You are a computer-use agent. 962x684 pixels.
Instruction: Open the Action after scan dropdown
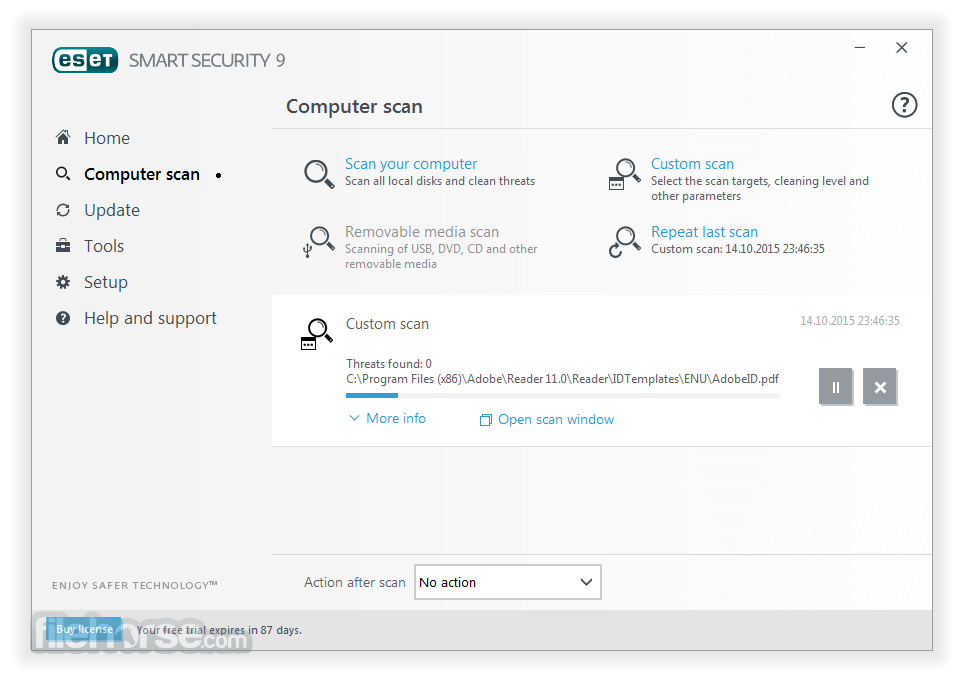coord(507,582)
